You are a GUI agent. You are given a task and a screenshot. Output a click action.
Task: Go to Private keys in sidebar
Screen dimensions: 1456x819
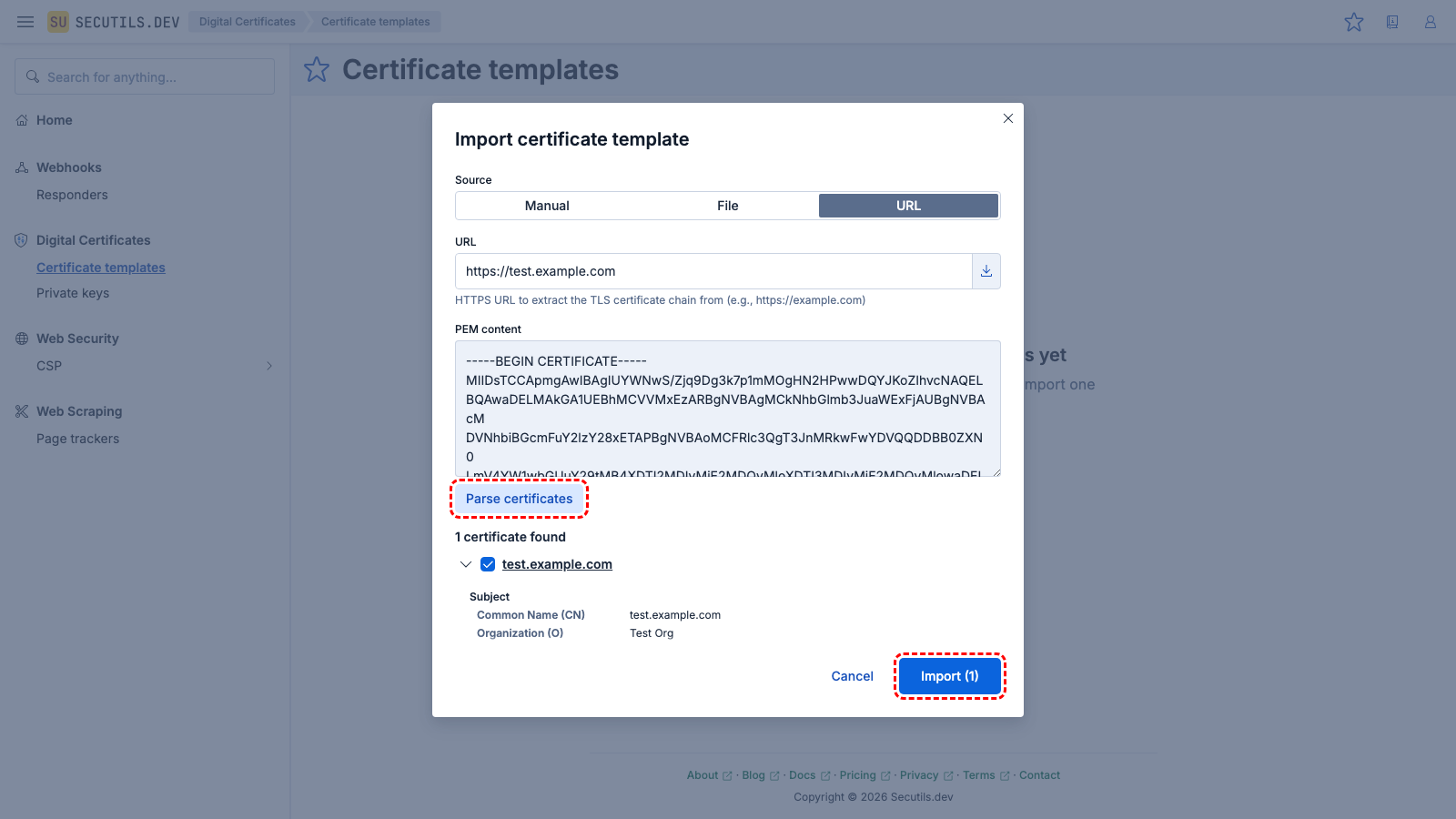73,293
